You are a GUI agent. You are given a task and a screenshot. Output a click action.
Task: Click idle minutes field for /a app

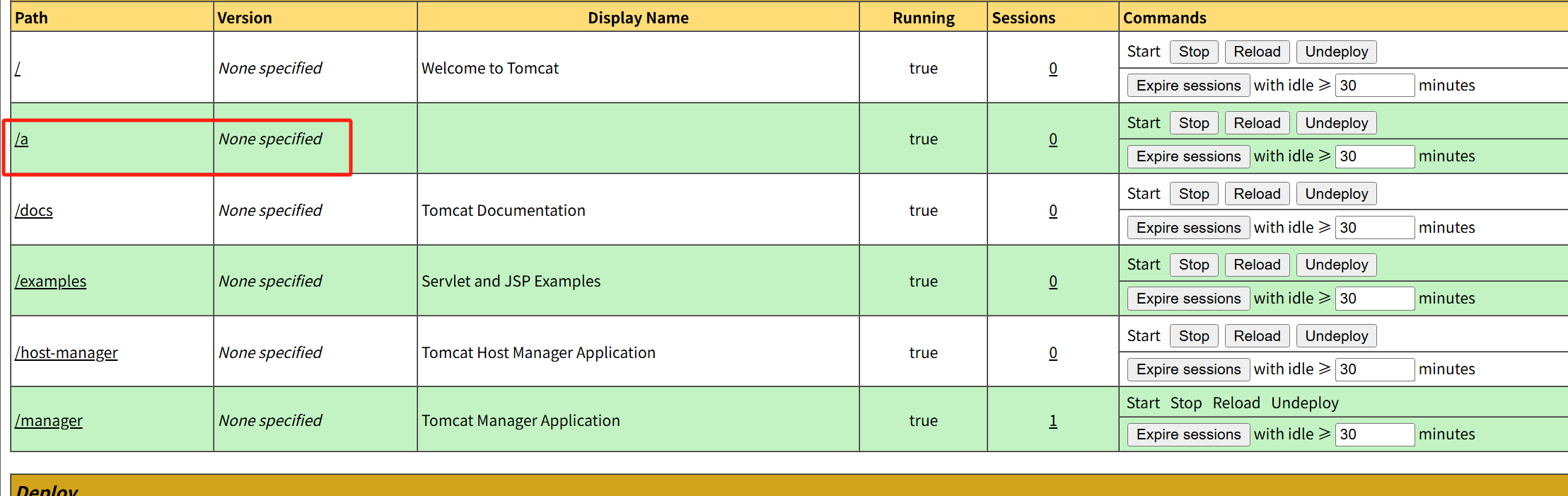1375,156
